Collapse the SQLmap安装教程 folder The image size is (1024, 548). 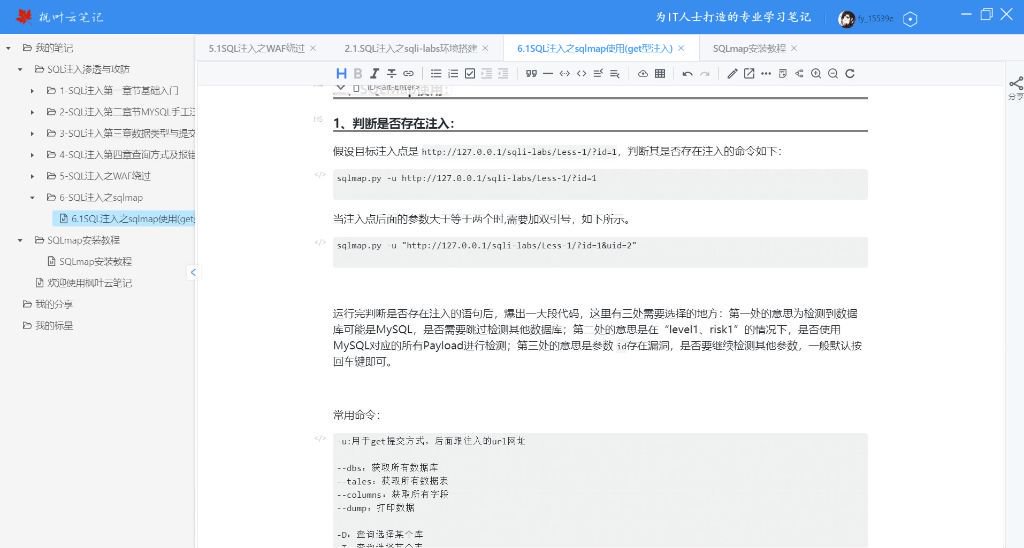point(20,240)
